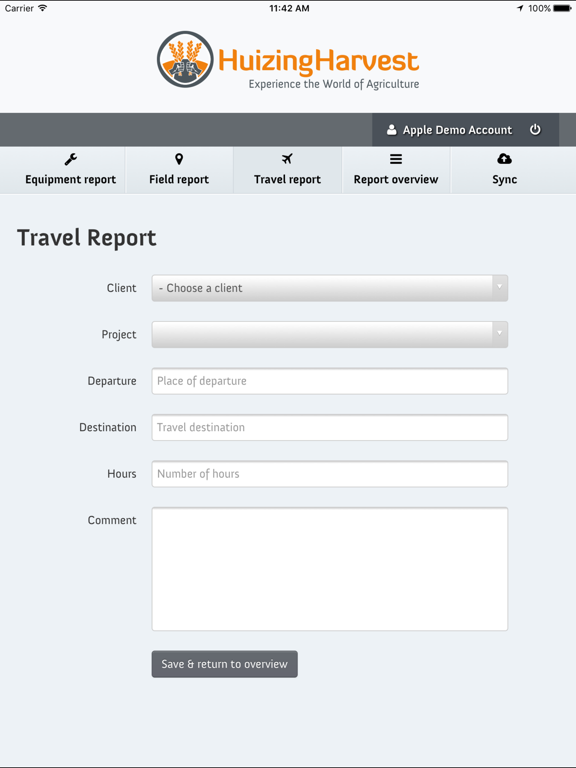Select the Field report tab label
Viewport: 576px width, 768px height.
pyautogui.click(x=179, y=180)
